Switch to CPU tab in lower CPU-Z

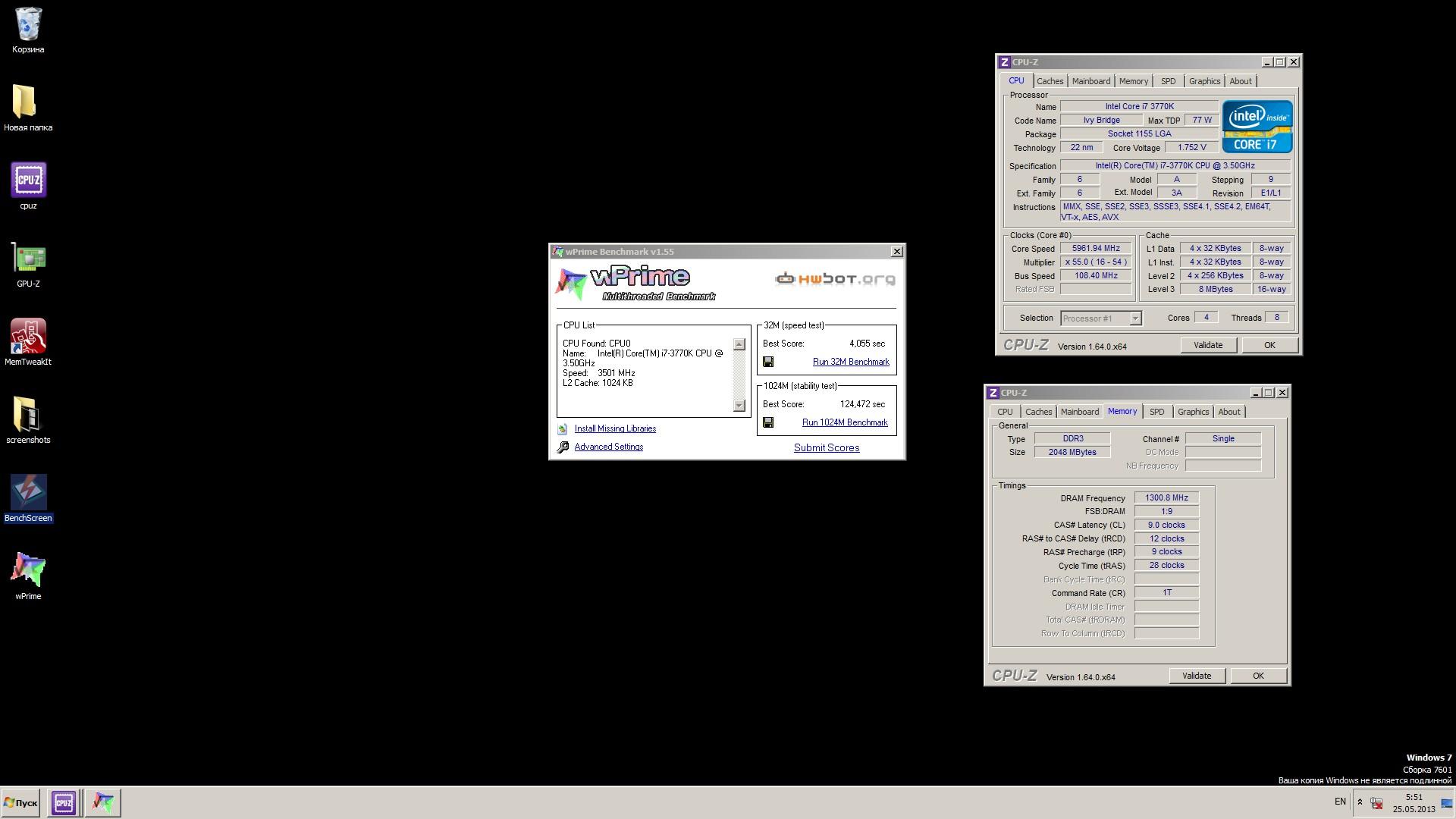tap(1005, 412)
